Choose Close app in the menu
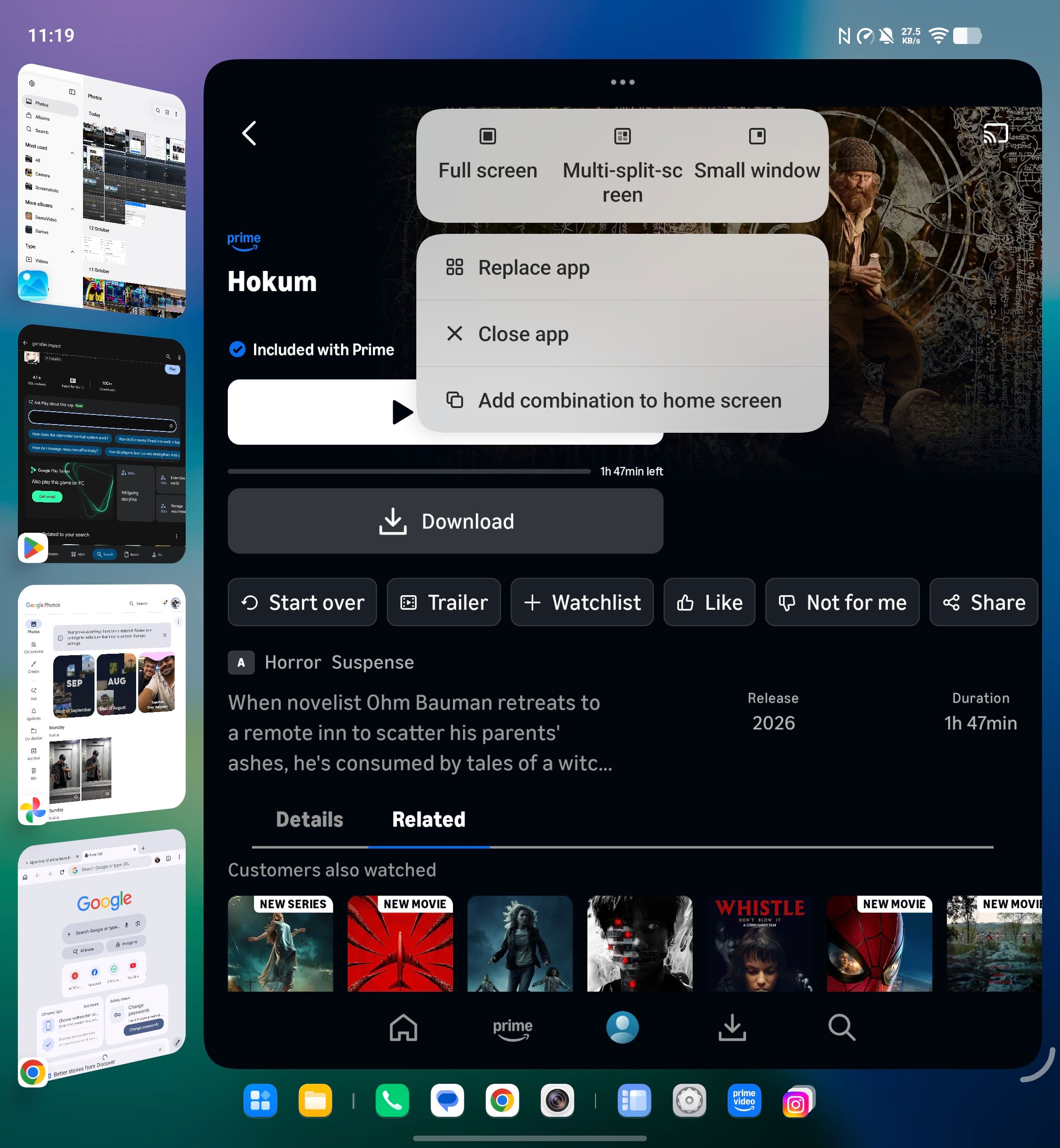 click(622, 334)
